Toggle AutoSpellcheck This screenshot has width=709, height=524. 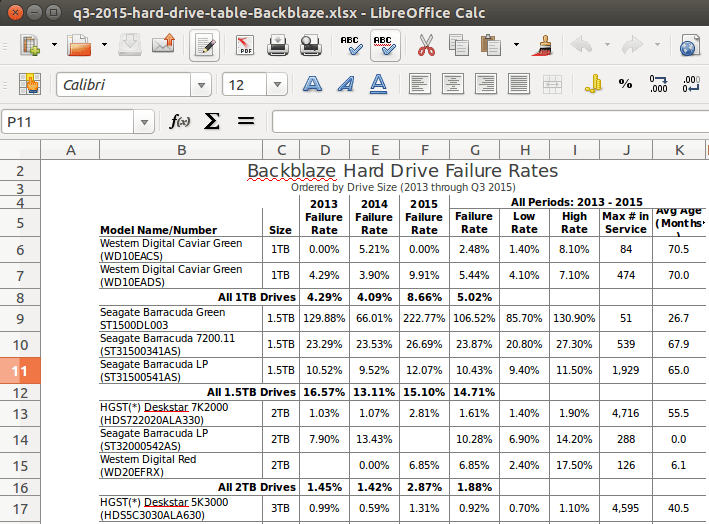[x=385, y=45]
